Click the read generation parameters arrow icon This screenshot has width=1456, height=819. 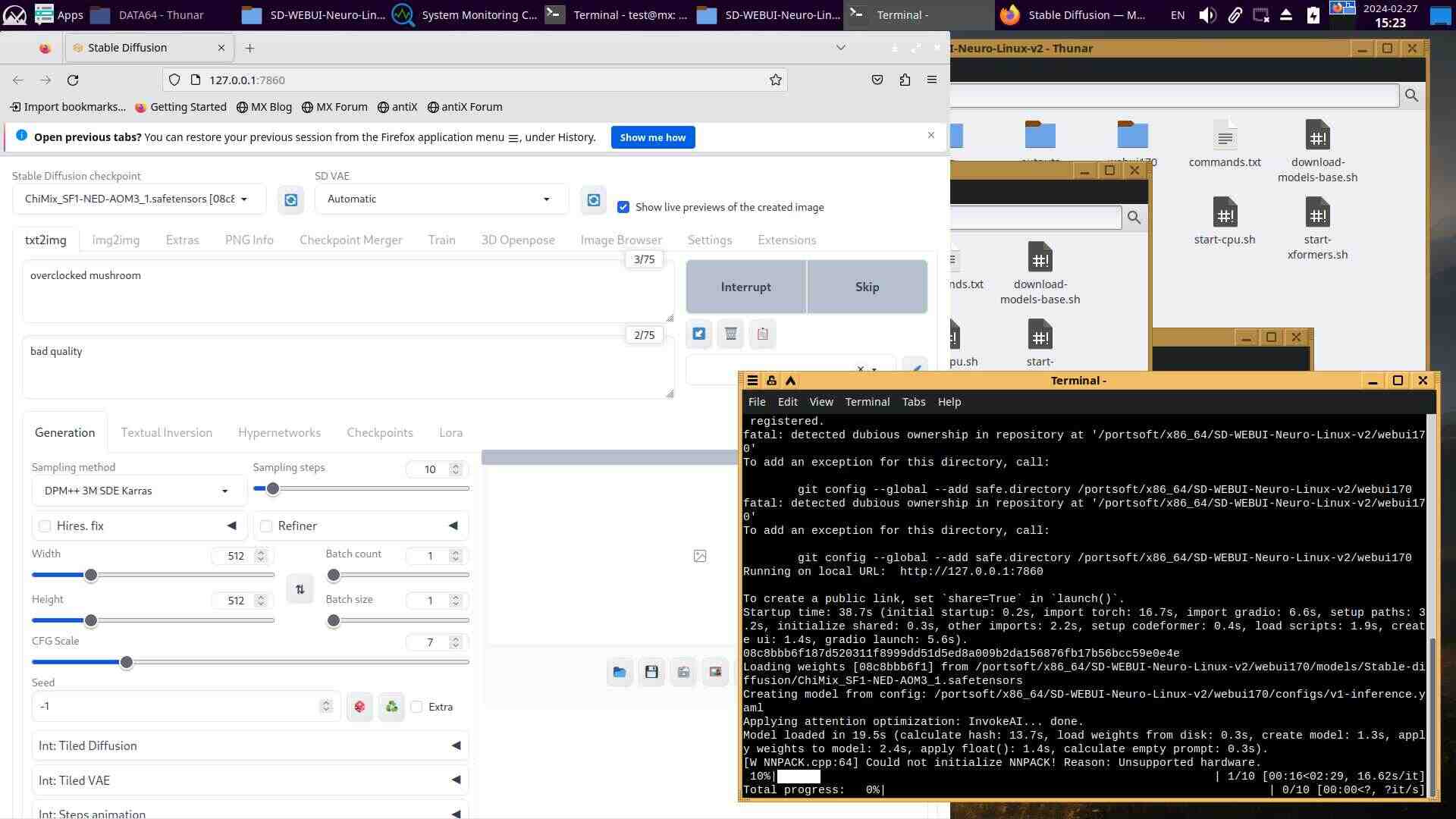click(x=698, y=334)
